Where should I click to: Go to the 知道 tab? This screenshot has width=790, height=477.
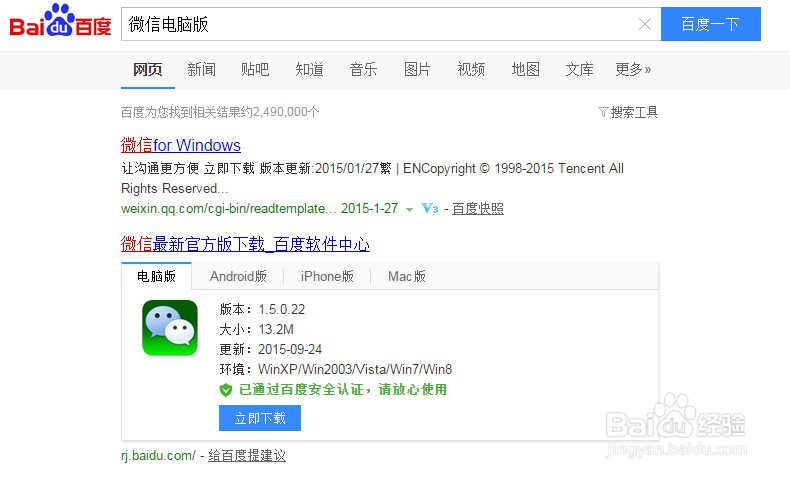[x=309, y=70]
